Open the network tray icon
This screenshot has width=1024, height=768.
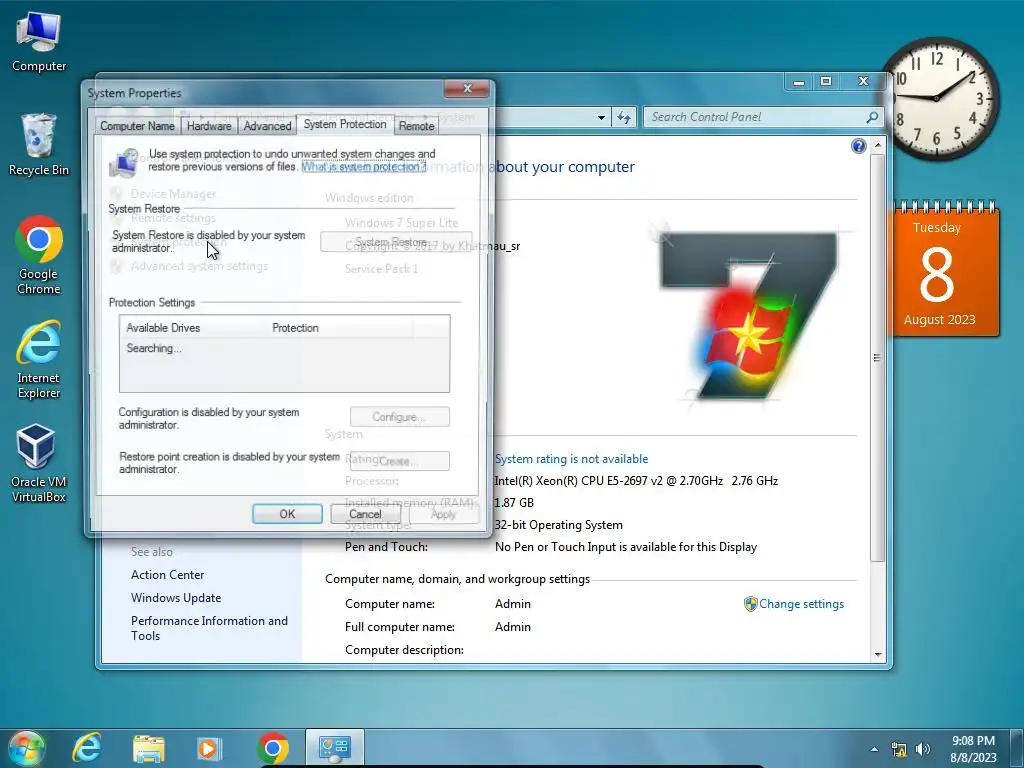pos(899,749)
